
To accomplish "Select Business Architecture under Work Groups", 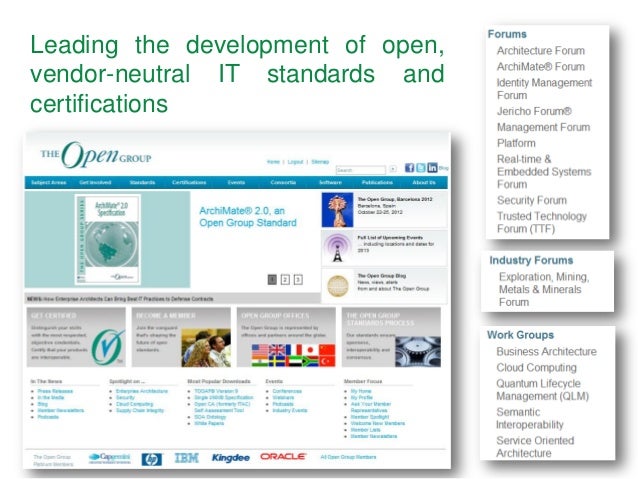I will [546, 352].
